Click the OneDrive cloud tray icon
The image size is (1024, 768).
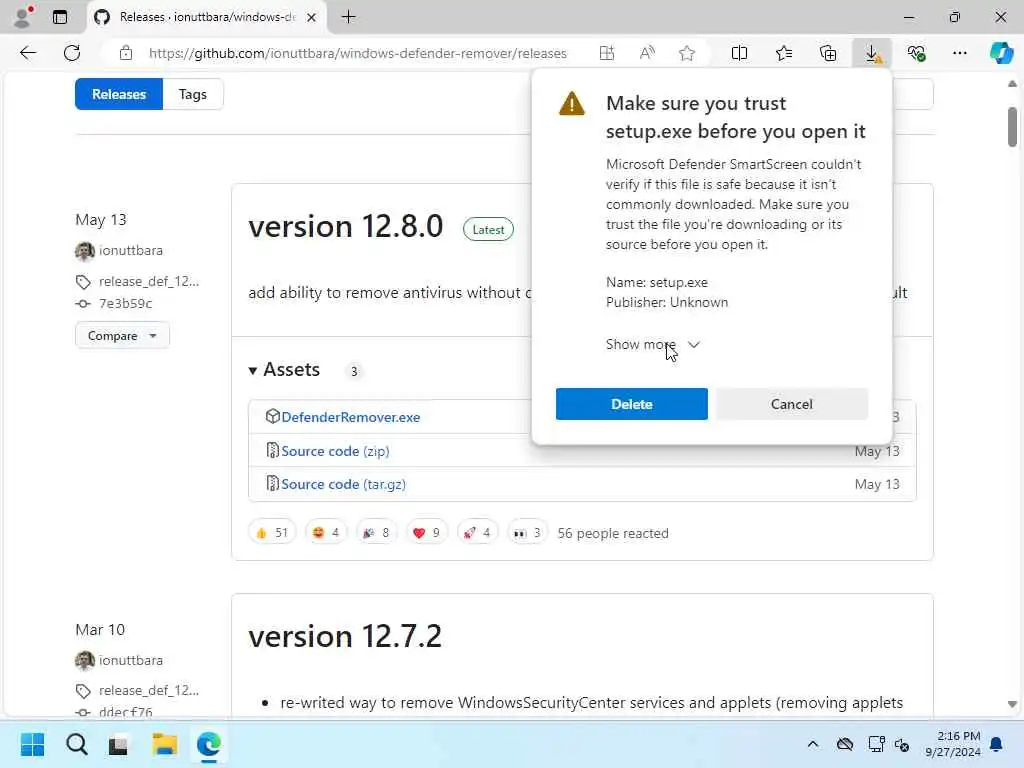844,744
